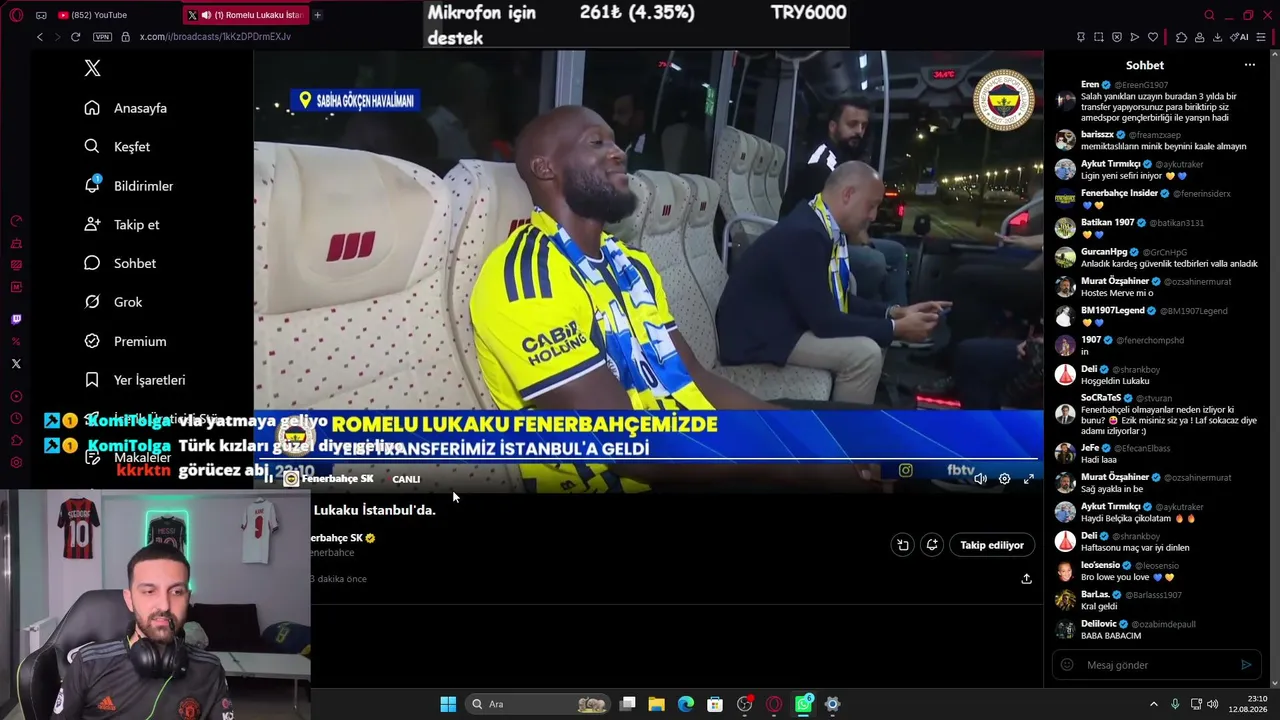Toggle the VPN badge
Screen dimensions: 1280x720
point(102,37)
